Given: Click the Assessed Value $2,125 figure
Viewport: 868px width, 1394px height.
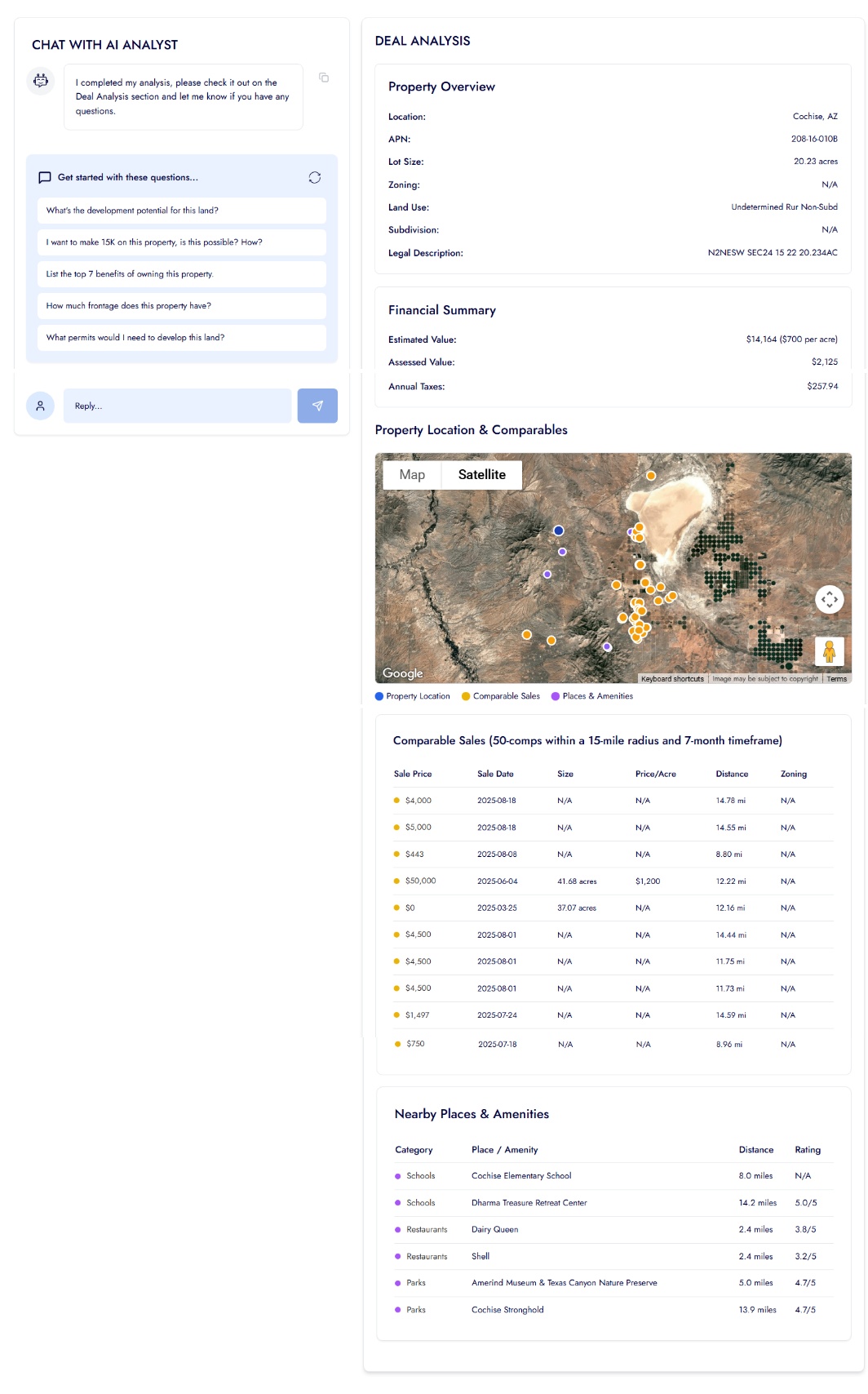Looking at the screenshot, I should pyautogui.click(x=825, y=362).
